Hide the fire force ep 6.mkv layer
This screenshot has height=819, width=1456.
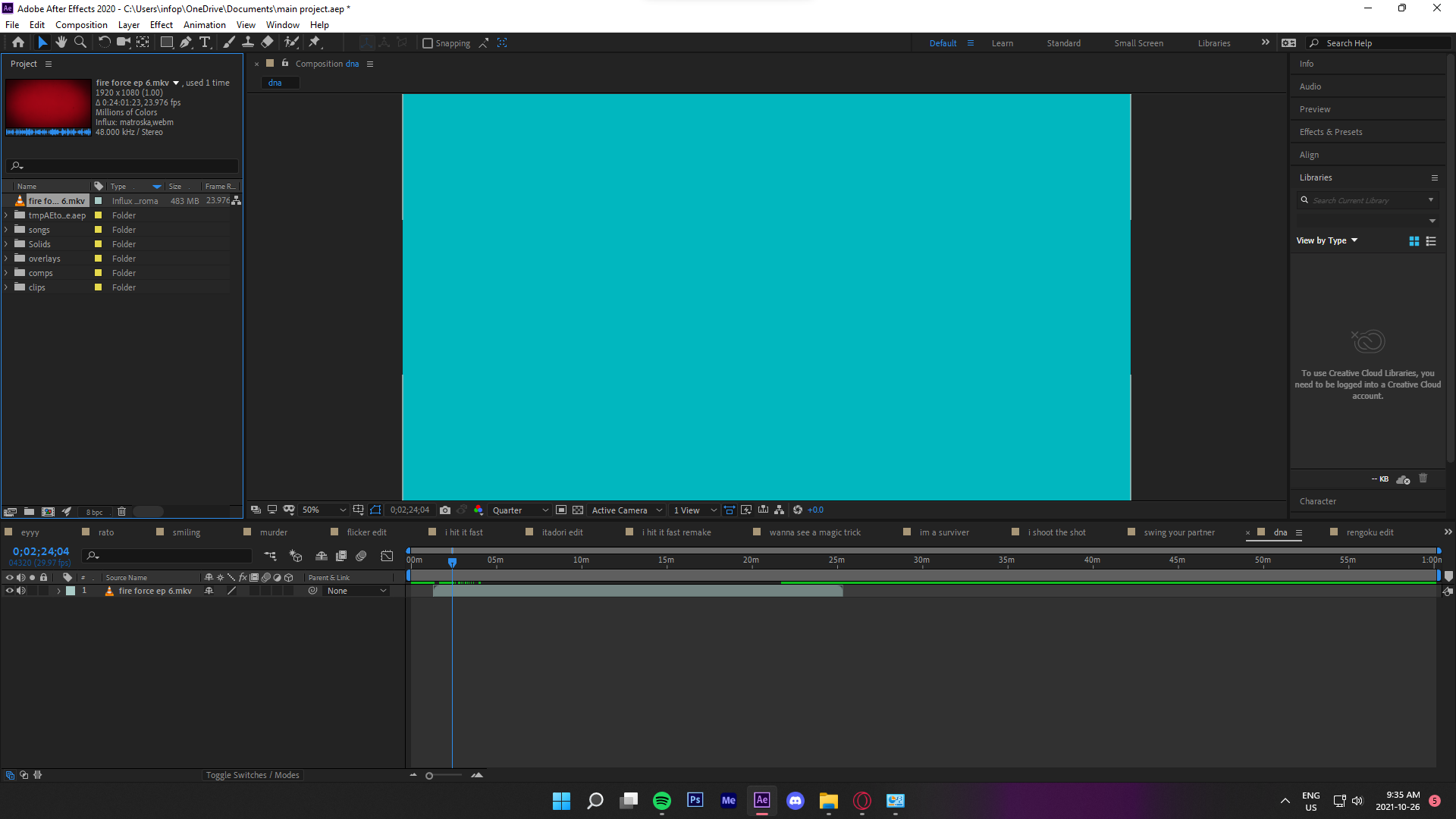coord(10,591)
